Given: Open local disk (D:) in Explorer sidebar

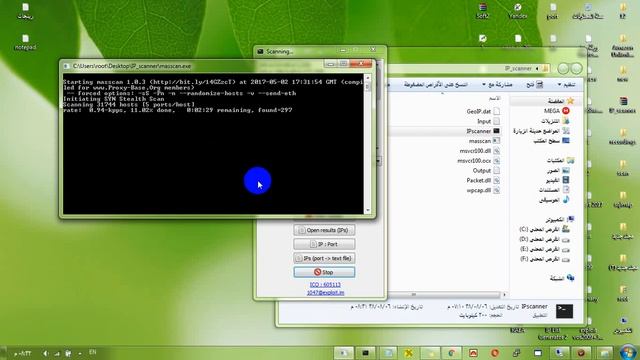Looking at the screenshot, I should point(544,239).
